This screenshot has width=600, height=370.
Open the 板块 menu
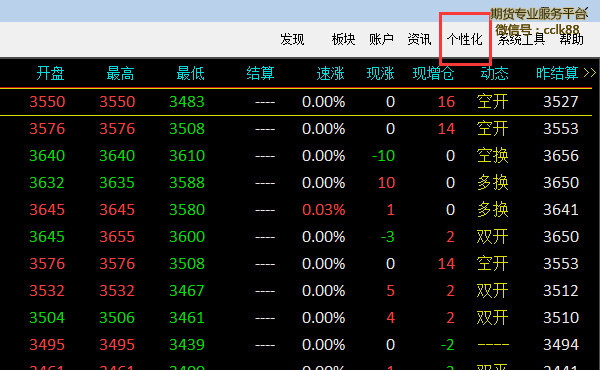pyautogui.click(x=343, y=39)
